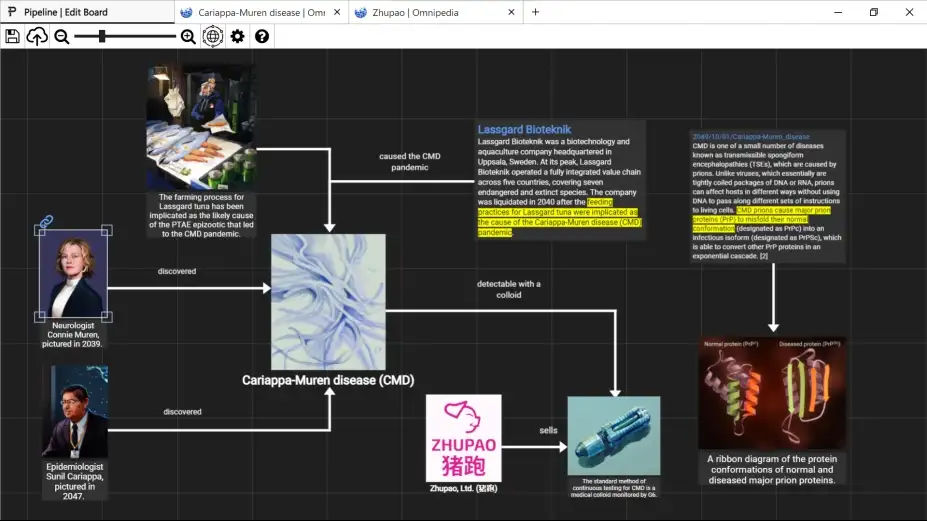927x521 pixels.
Task: Select the Sunil Cariappa portrait image
Action: click(75, 412)
